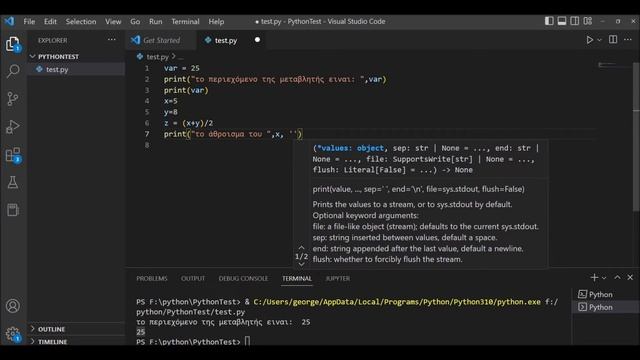The height and width of the screenshot is (360, 640).
Task: Click the python.exe path in terminal
Action: click(x=397, y=302)
